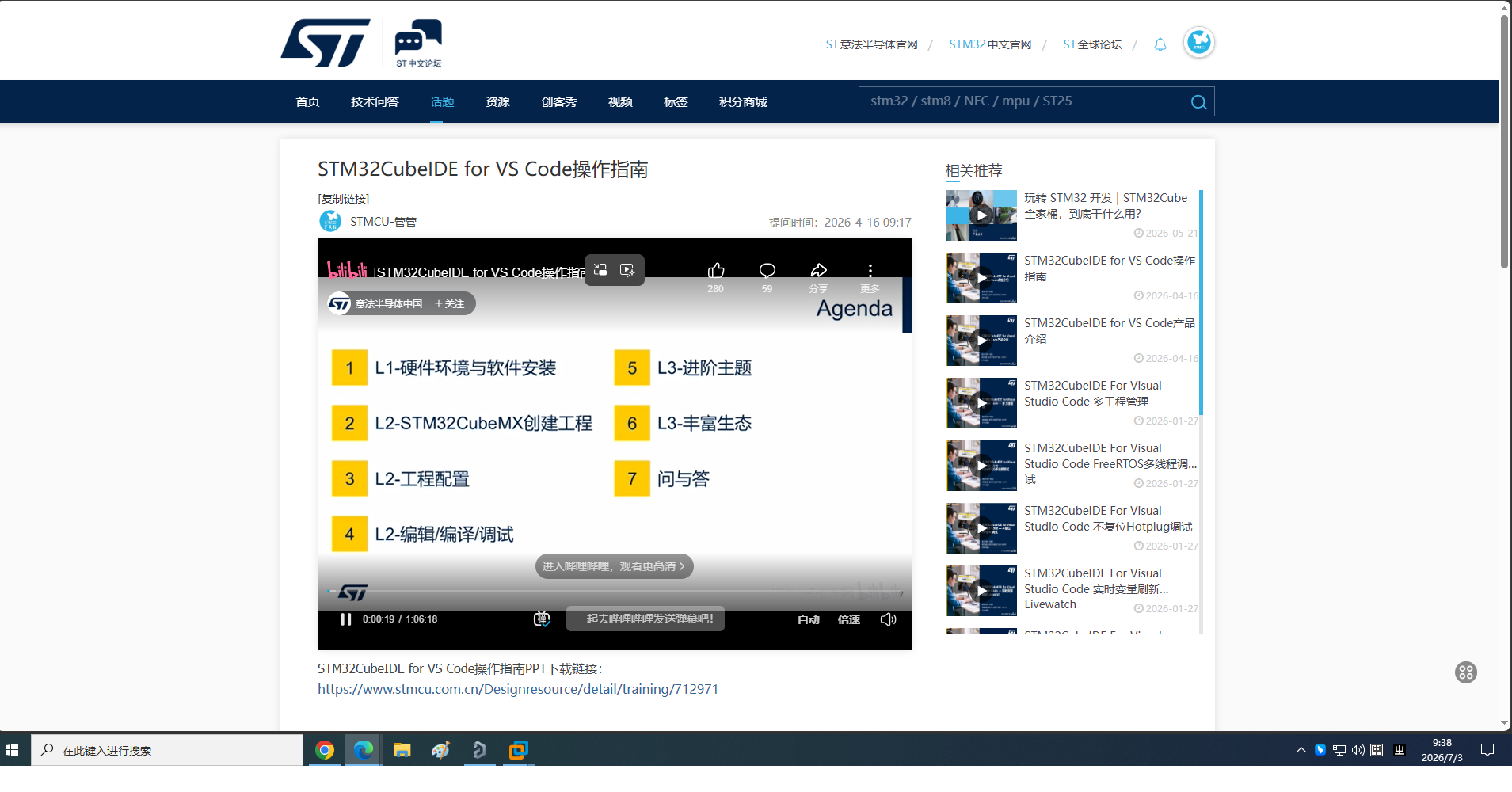Click the search magnifier icon
This screenshot has height=792, width=1512.
pos(1198,101)
